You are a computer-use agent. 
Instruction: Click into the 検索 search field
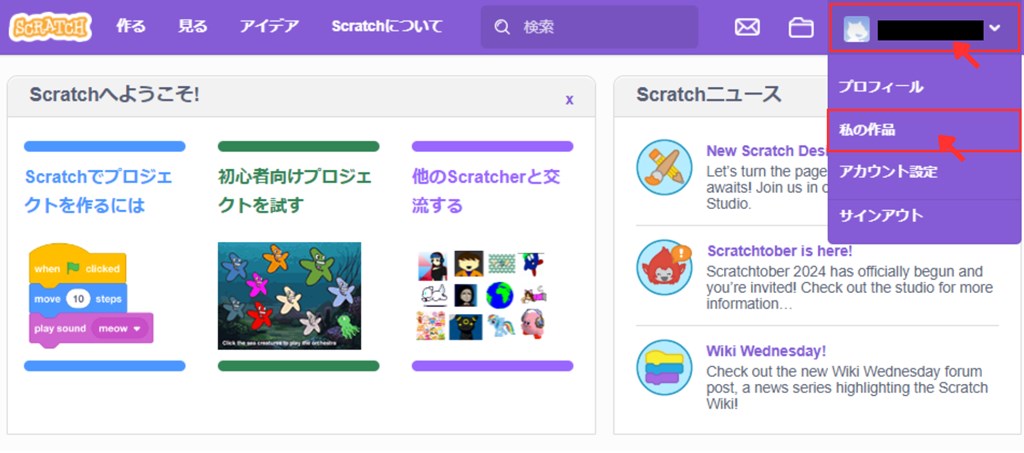[589, 27]
